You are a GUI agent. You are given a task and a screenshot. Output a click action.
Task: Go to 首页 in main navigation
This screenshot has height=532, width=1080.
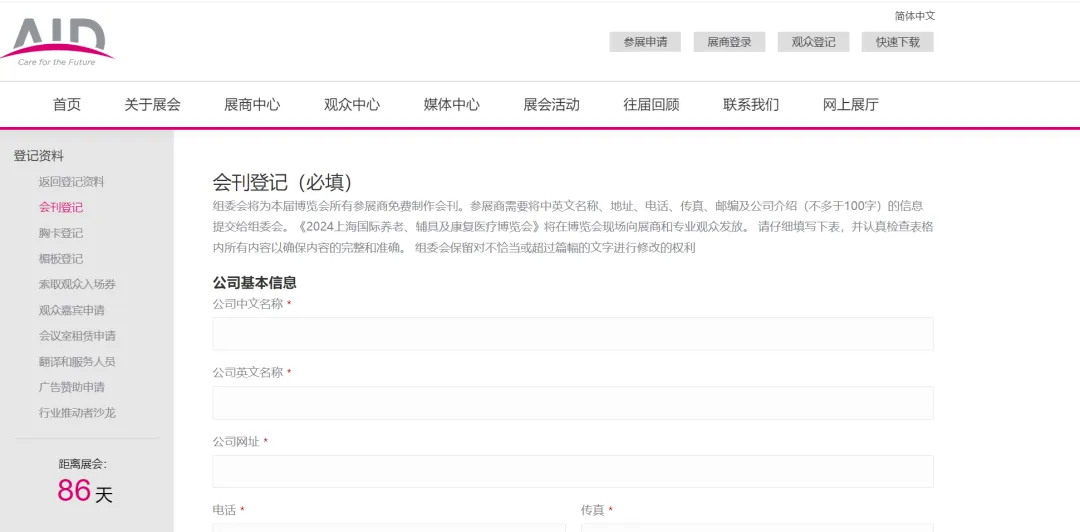coord(67,105)
